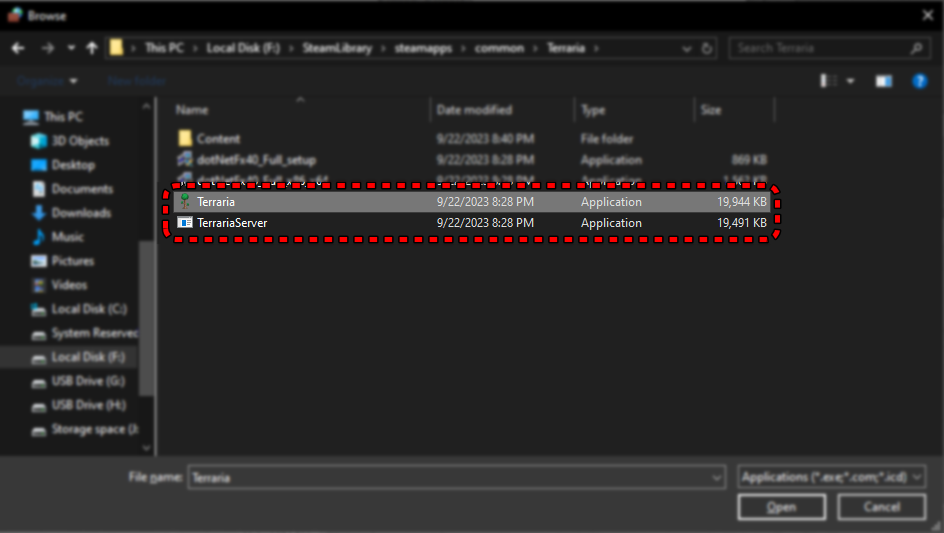Click New folder button
Viewport: 944px width, 533px height.
pyautogui.click(x=137, y=81)
